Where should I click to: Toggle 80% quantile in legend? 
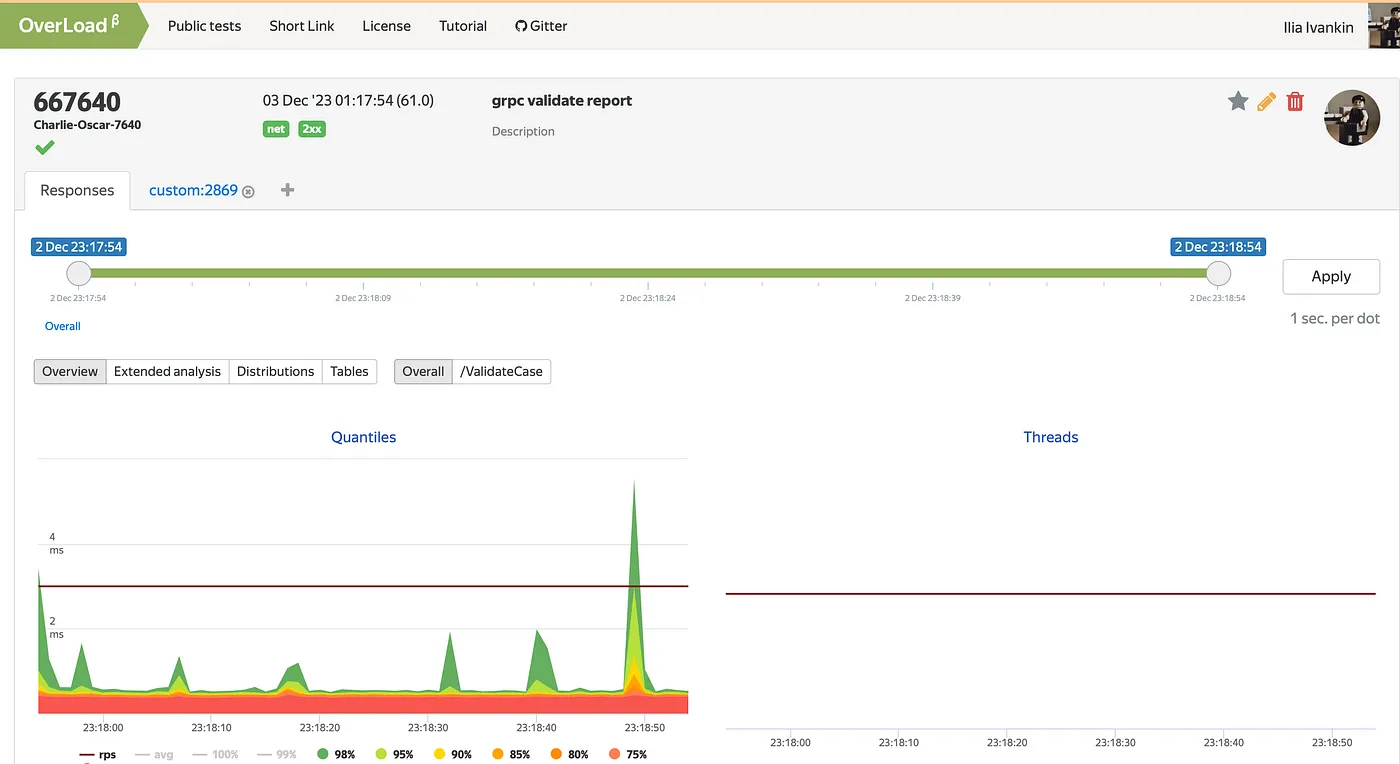pos(568,754)
